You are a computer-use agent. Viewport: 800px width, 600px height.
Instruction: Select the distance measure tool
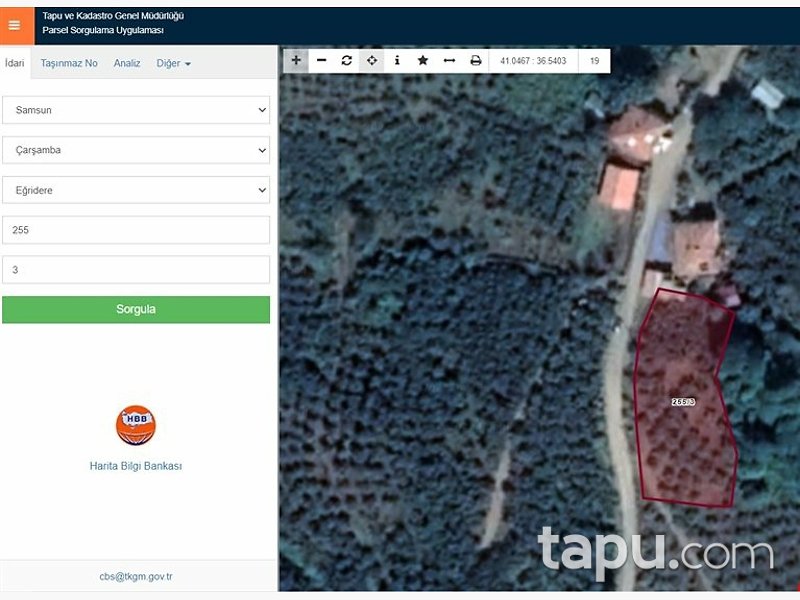click(449, 61)
